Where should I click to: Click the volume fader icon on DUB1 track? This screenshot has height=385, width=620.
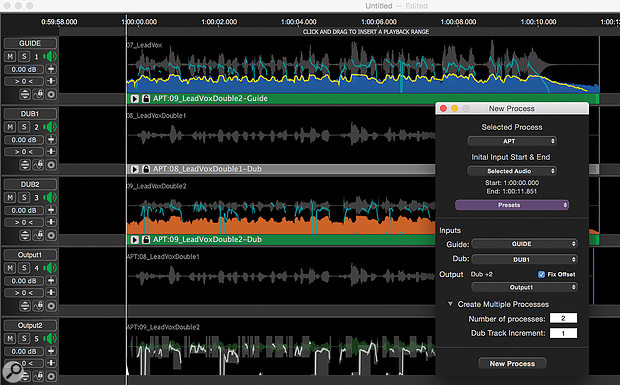(51, 140)
